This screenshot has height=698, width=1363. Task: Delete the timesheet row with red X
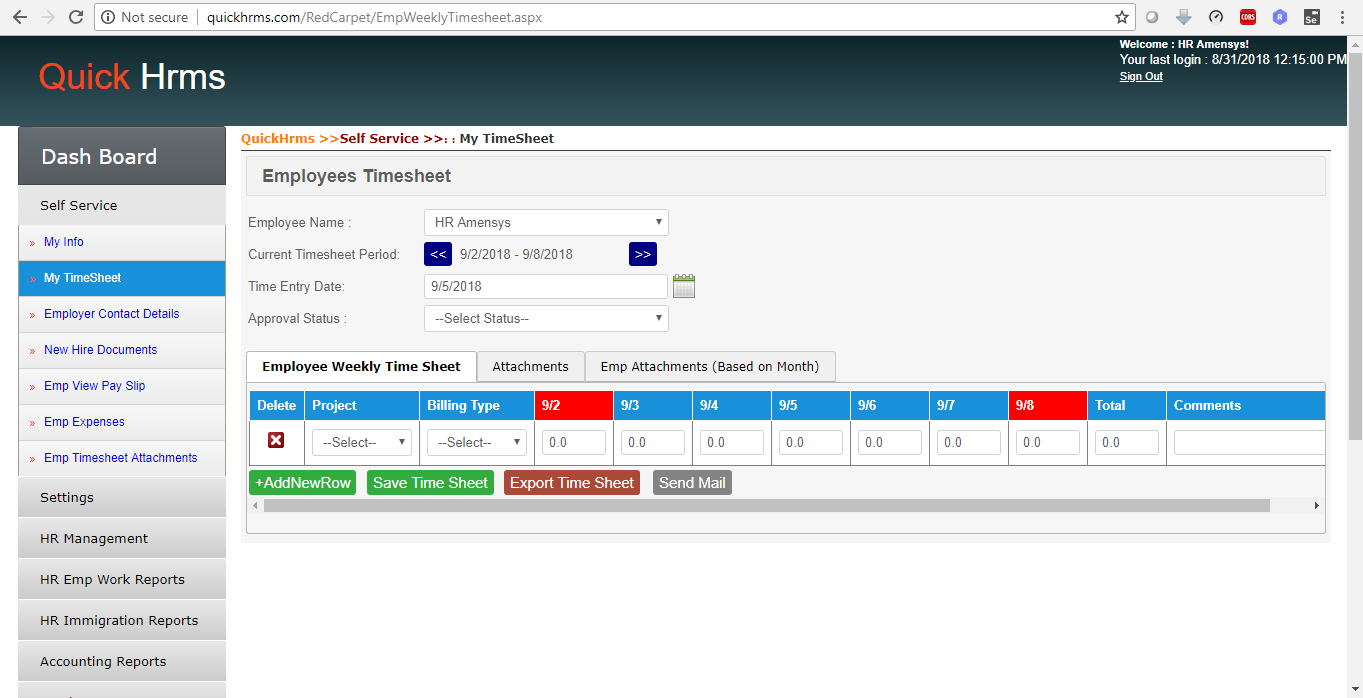point(276,440)
